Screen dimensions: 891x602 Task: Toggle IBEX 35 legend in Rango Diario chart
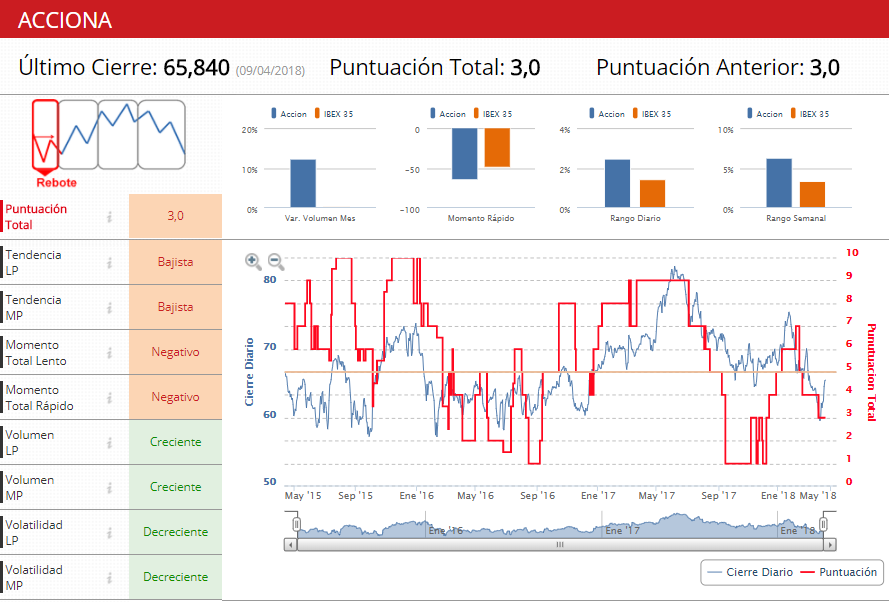pyautogui.click(x=652, y=114)
